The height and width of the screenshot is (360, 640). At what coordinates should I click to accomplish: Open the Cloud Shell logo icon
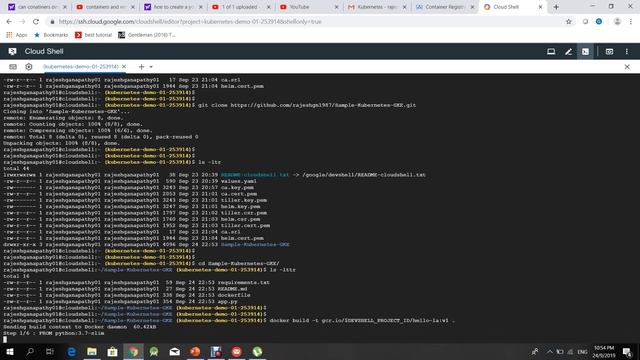pos(12,51)
